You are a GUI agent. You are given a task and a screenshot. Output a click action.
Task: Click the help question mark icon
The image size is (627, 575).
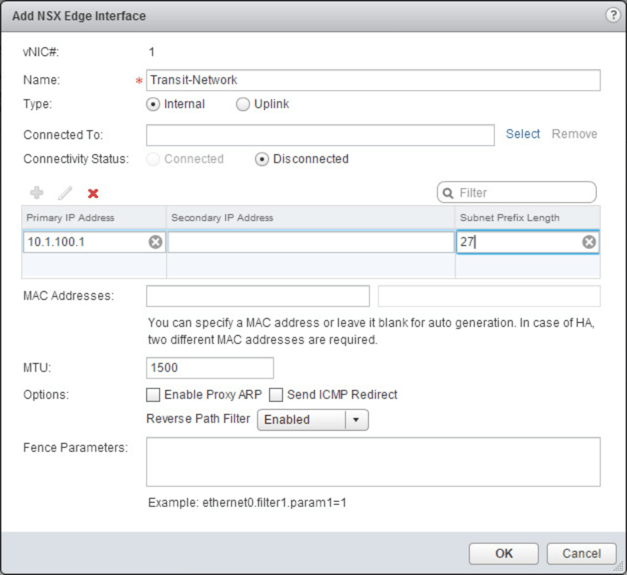coord(612,15)
